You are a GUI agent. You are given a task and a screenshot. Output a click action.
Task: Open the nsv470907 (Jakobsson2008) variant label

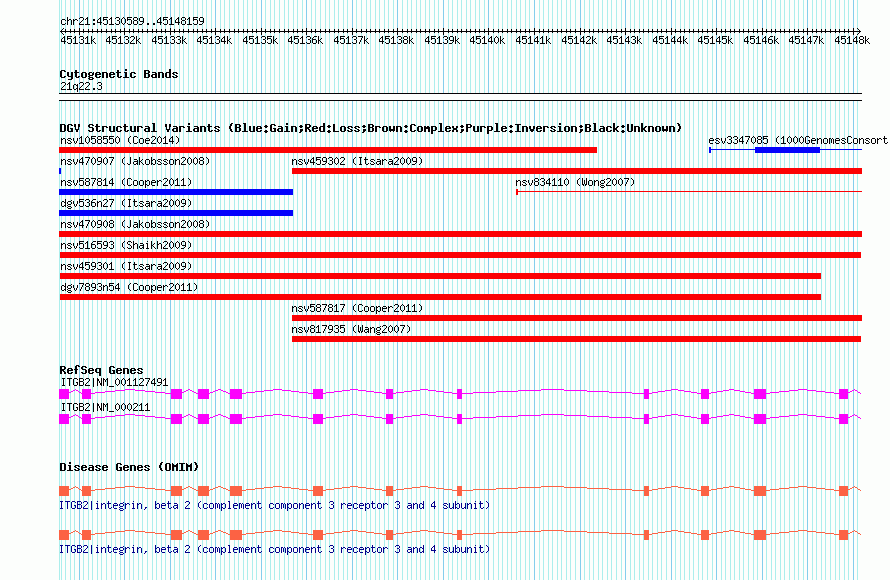(x=135, y=161)
